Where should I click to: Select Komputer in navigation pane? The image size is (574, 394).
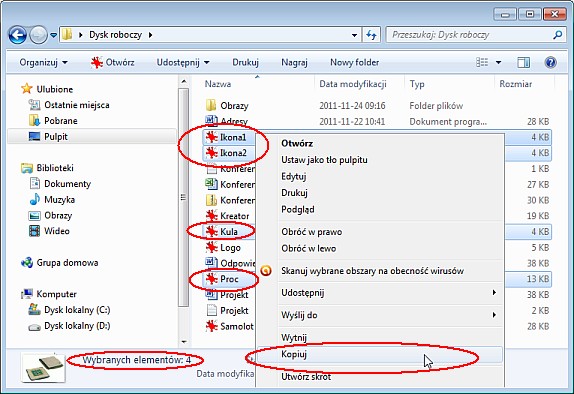[x=49, y=294]
